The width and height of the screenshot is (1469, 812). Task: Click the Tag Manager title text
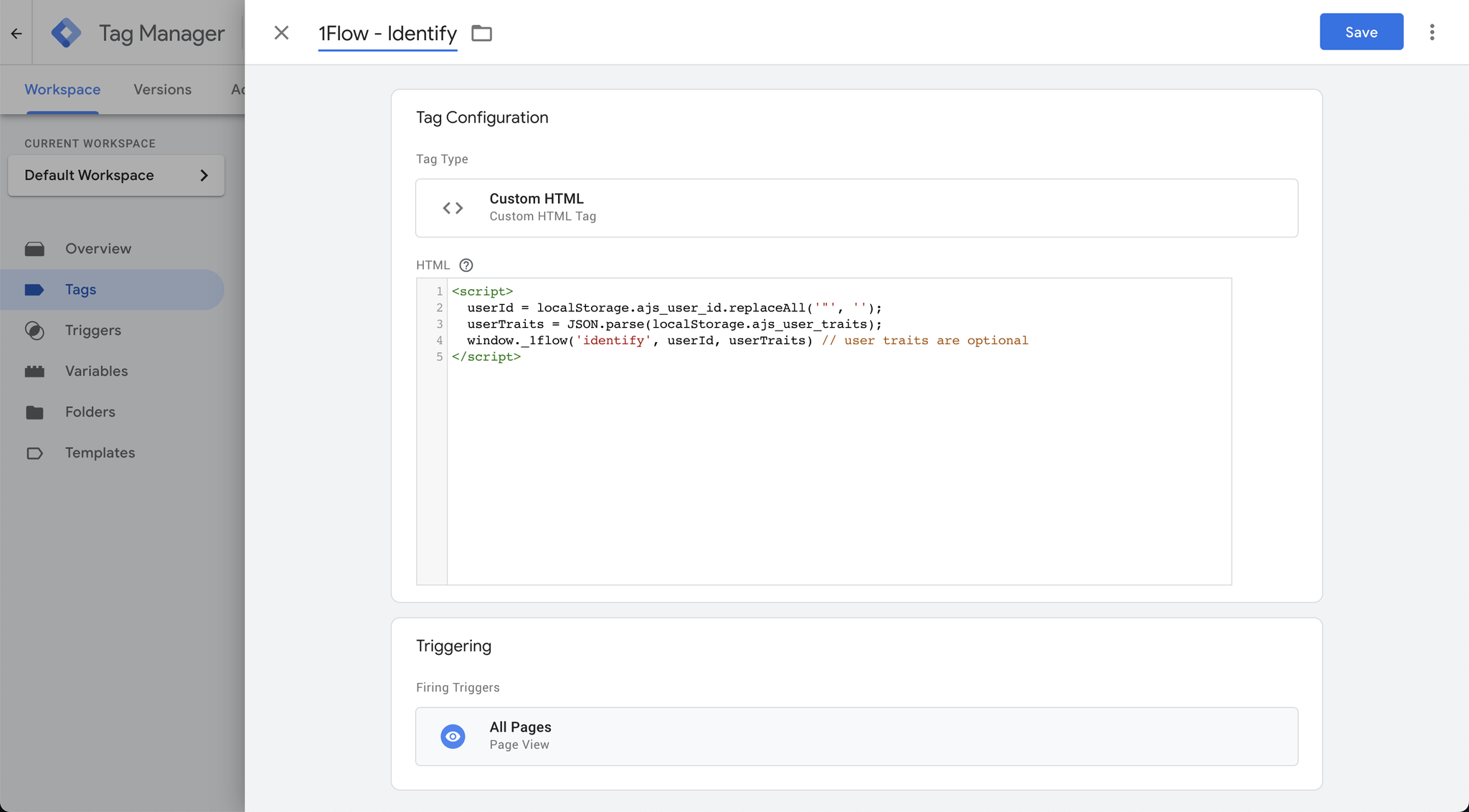click(x=161, y=34)
